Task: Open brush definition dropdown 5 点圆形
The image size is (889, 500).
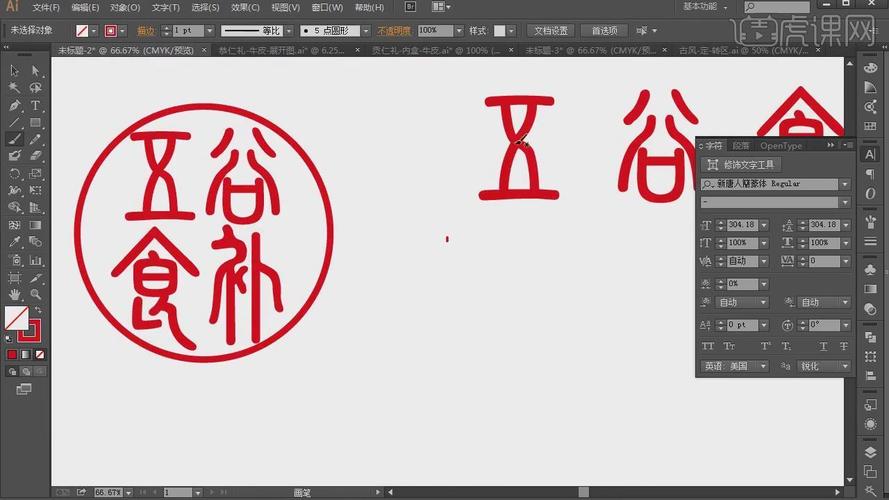Action: (366, 31)
